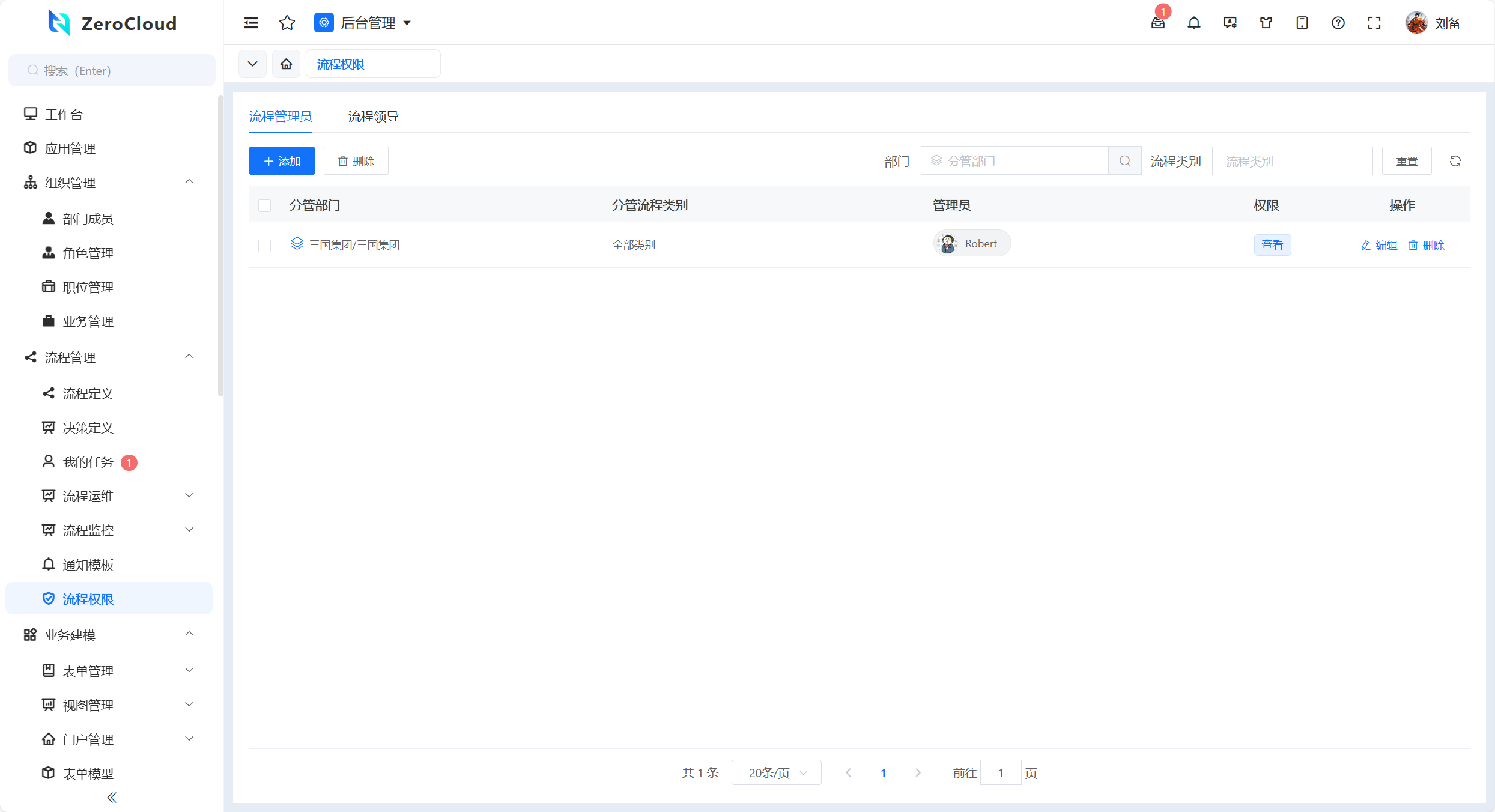The image size is (1495, 812).
Task: Check the select-all checkbox in table header
Action: click(x=264, y=205)
